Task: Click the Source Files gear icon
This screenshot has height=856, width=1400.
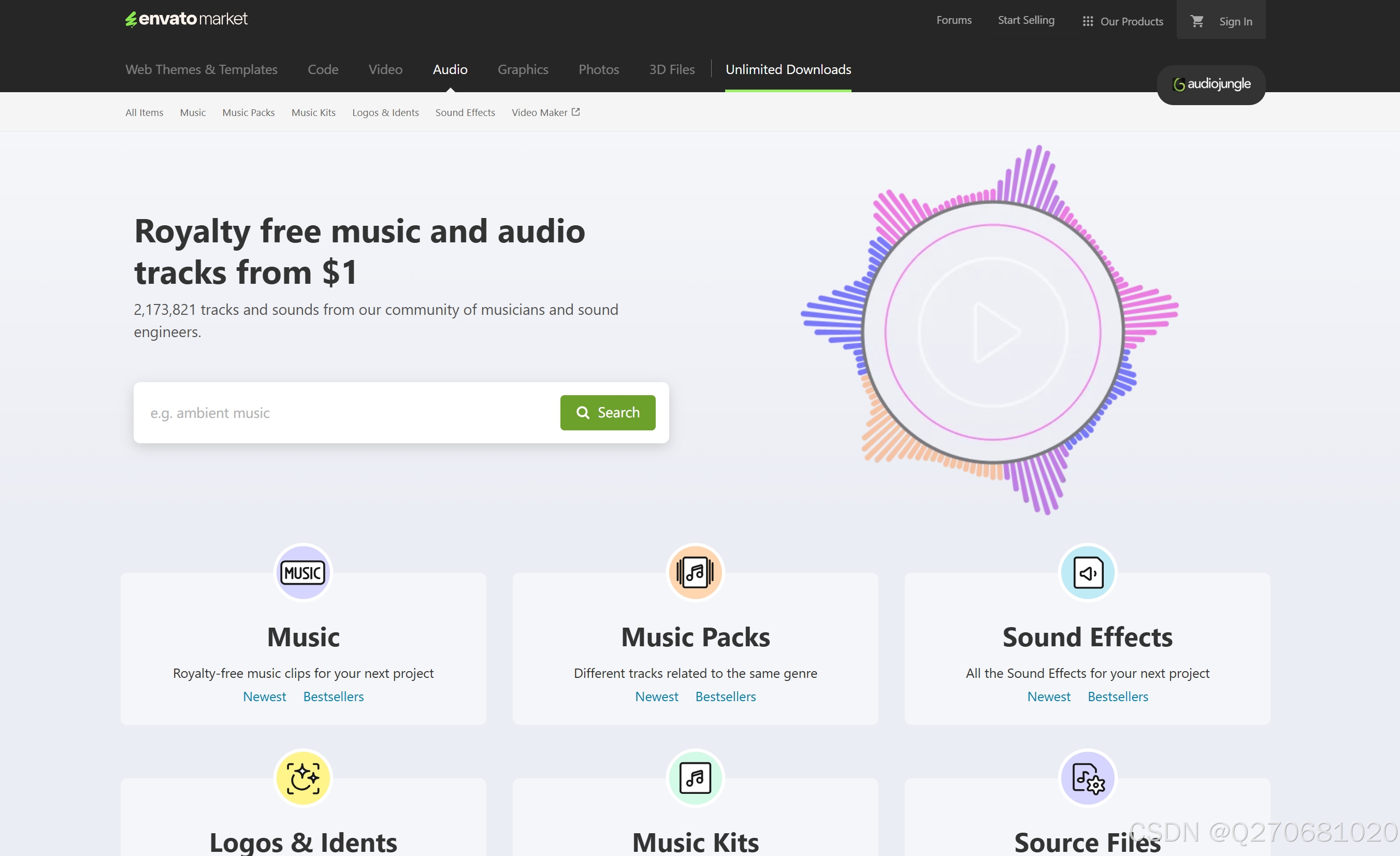Action: point(1088,778)
